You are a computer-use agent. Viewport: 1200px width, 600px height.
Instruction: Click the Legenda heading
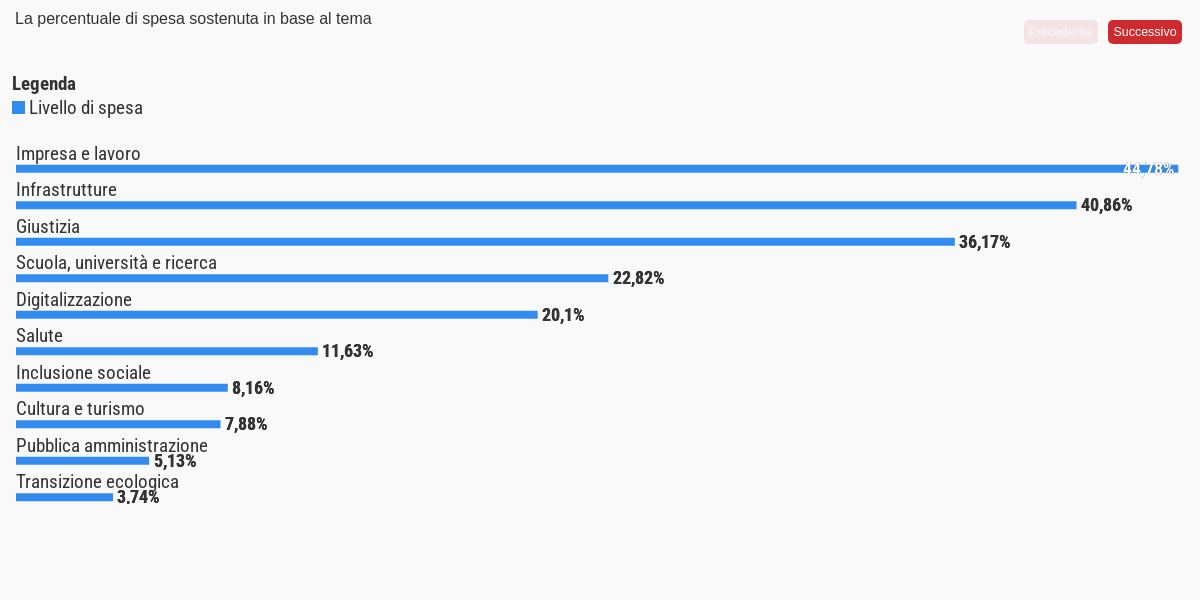pos(44,84)
